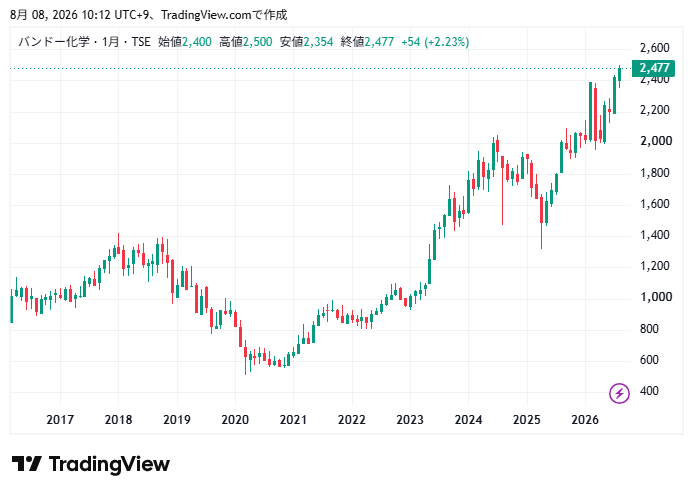Click the 2021 time axis label

(293, 420)
